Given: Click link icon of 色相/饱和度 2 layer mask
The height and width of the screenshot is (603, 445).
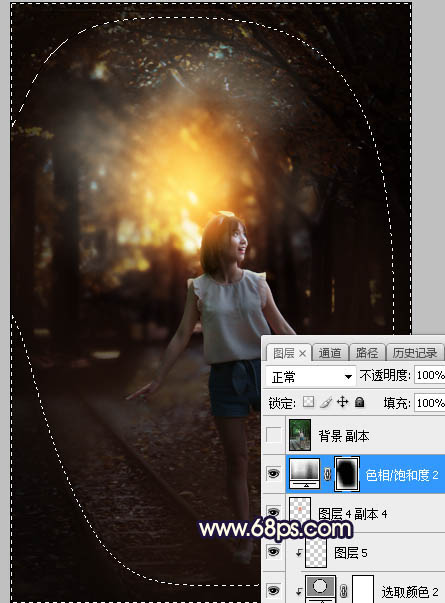Looking at the screenshot, I should [327, 474].
